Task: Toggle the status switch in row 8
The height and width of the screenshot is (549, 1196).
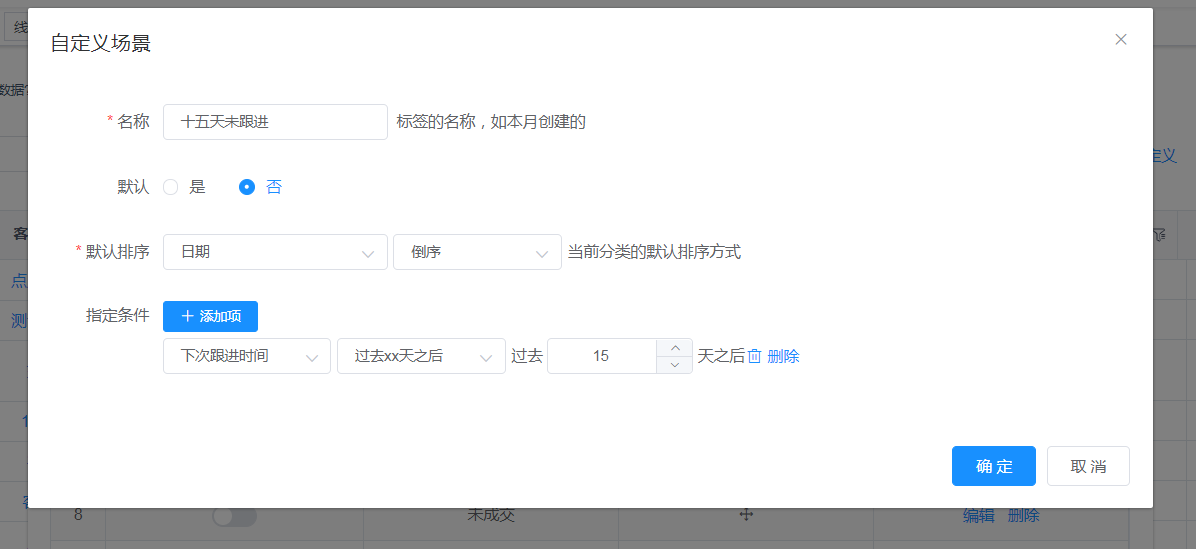Action: pyautogui.click(x=235, y=516)
